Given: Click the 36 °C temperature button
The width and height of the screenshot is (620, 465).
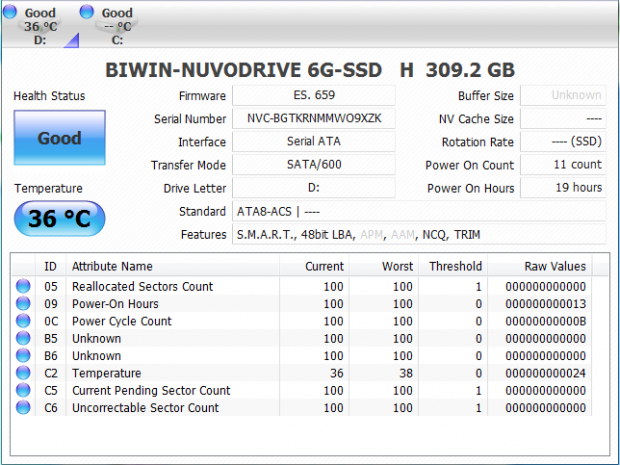Looking at the screenshot, I should tap(60, 218).
